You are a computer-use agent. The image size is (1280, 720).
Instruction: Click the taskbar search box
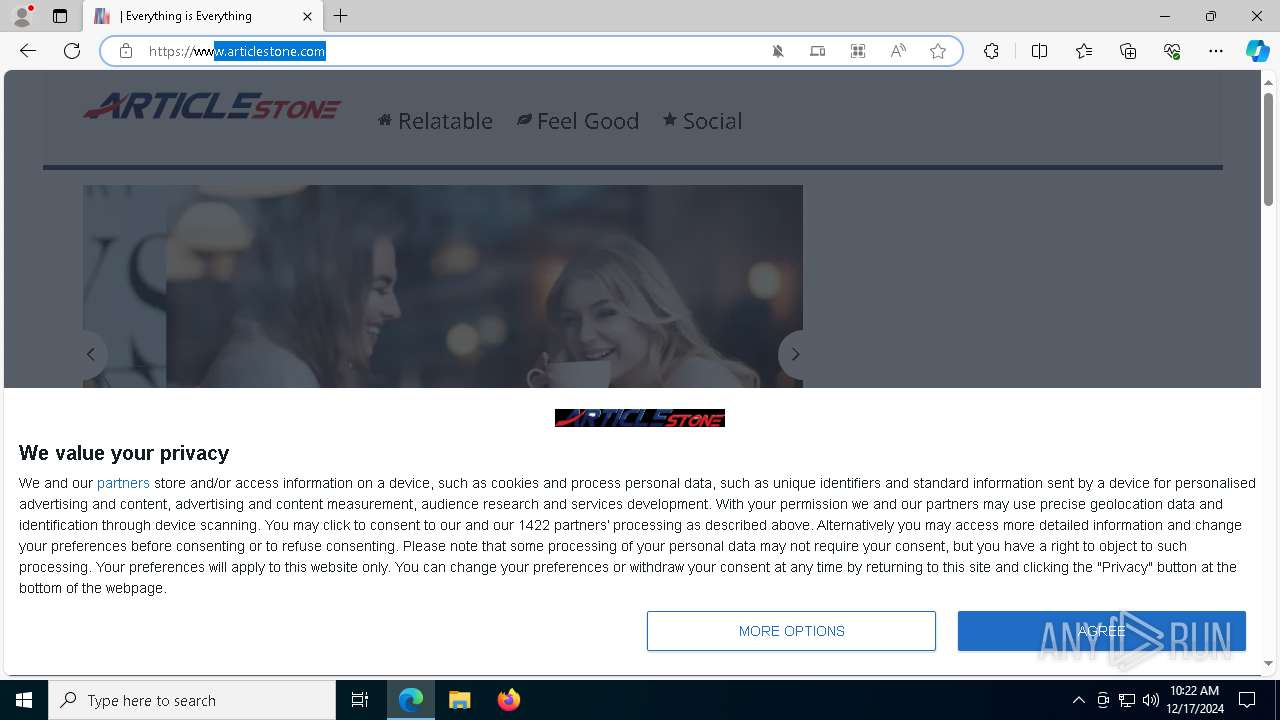[192, 700]
